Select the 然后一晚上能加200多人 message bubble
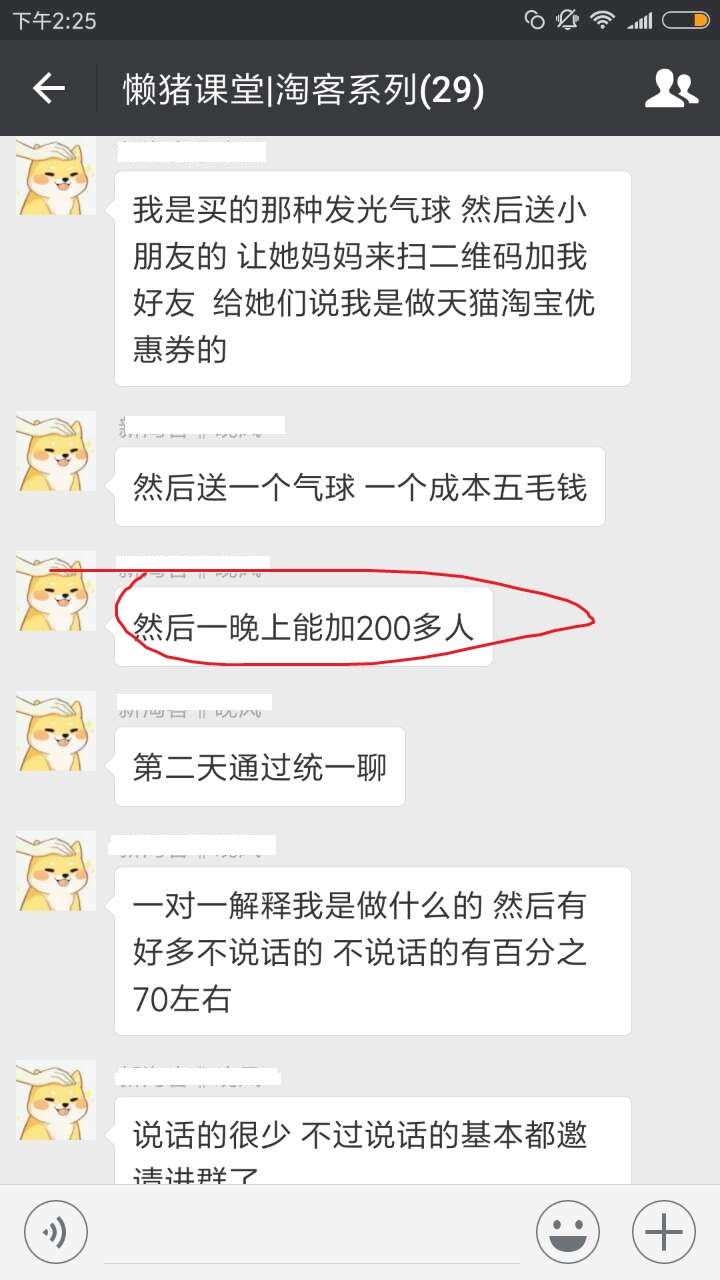 (304, 627)
